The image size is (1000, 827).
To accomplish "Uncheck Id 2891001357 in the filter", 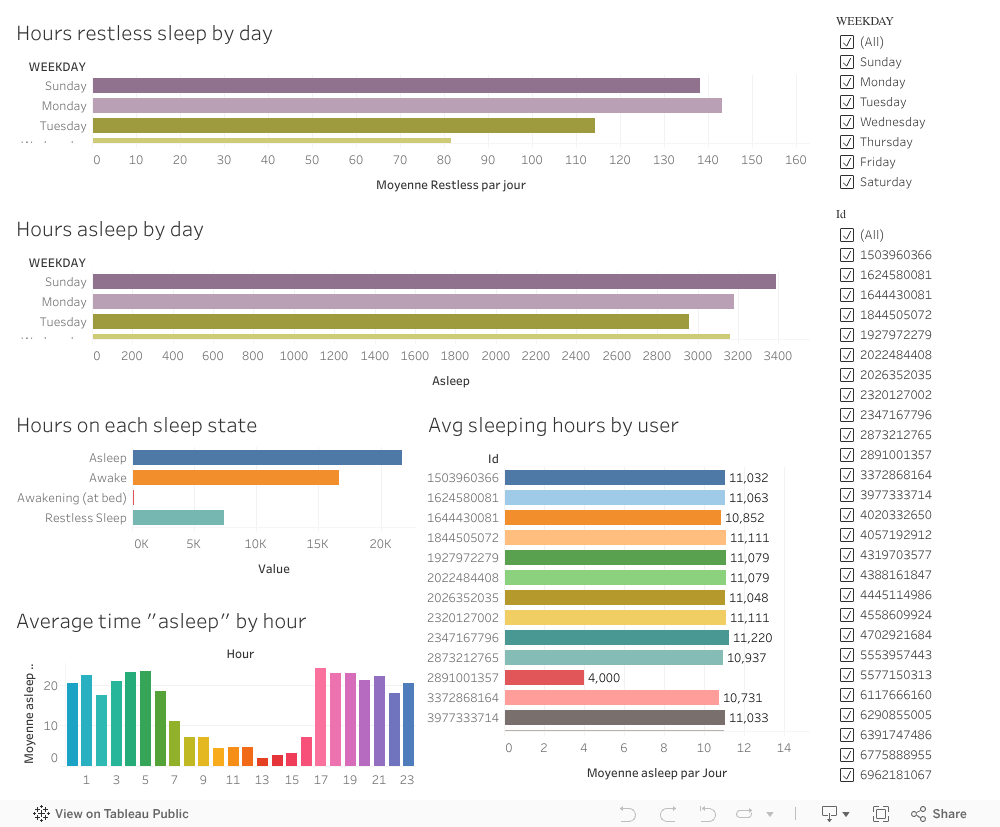I will tap(847, 455).
